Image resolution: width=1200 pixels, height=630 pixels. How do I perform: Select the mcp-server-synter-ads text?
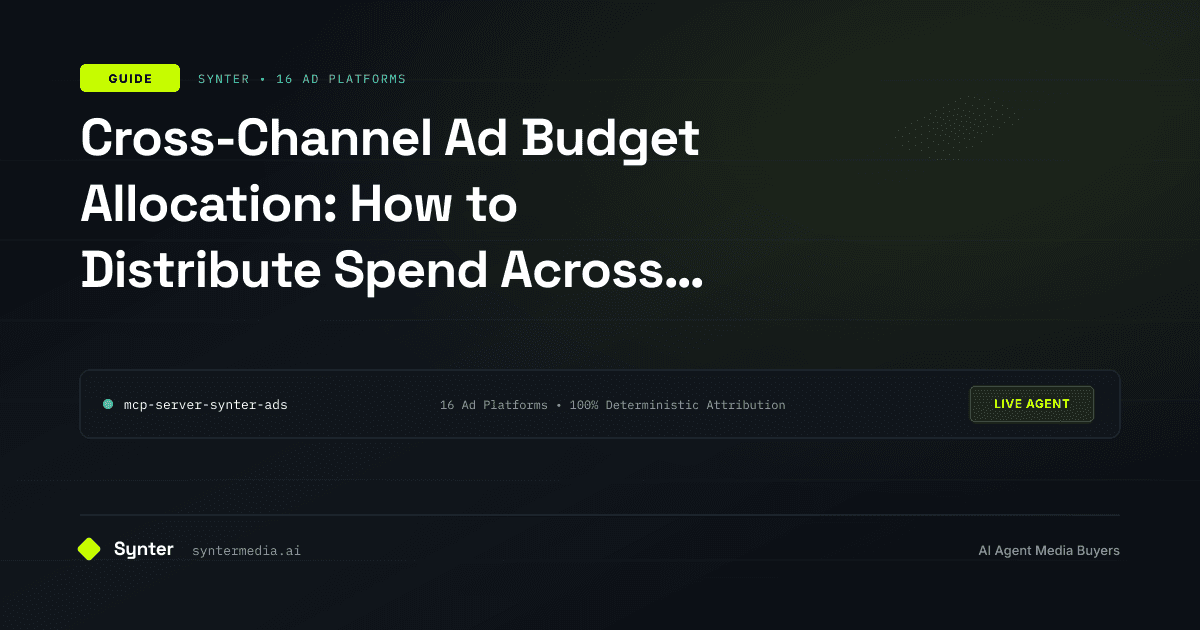coord(205,405)
